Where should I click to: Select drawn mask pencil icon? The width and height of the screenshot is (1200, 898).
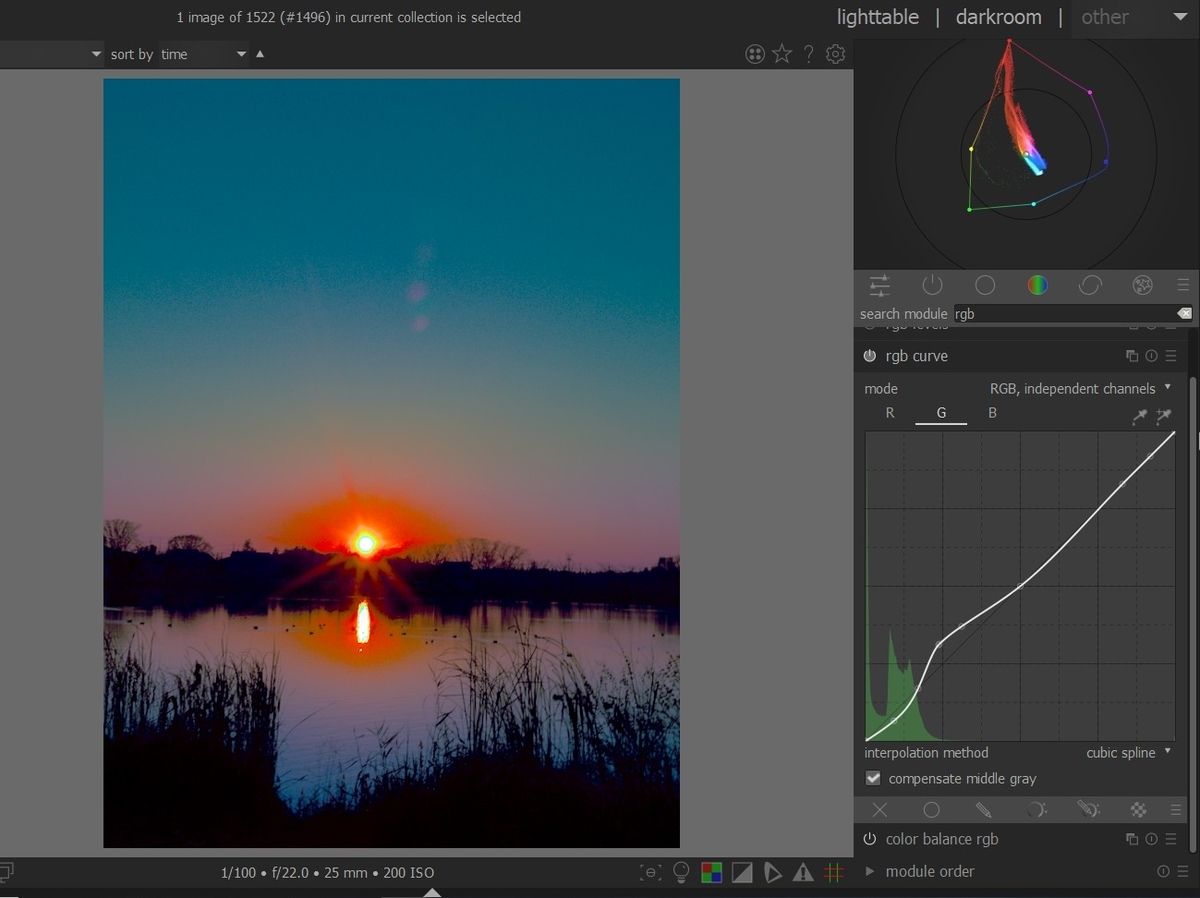pyautogui.click(x=983, y=810)
